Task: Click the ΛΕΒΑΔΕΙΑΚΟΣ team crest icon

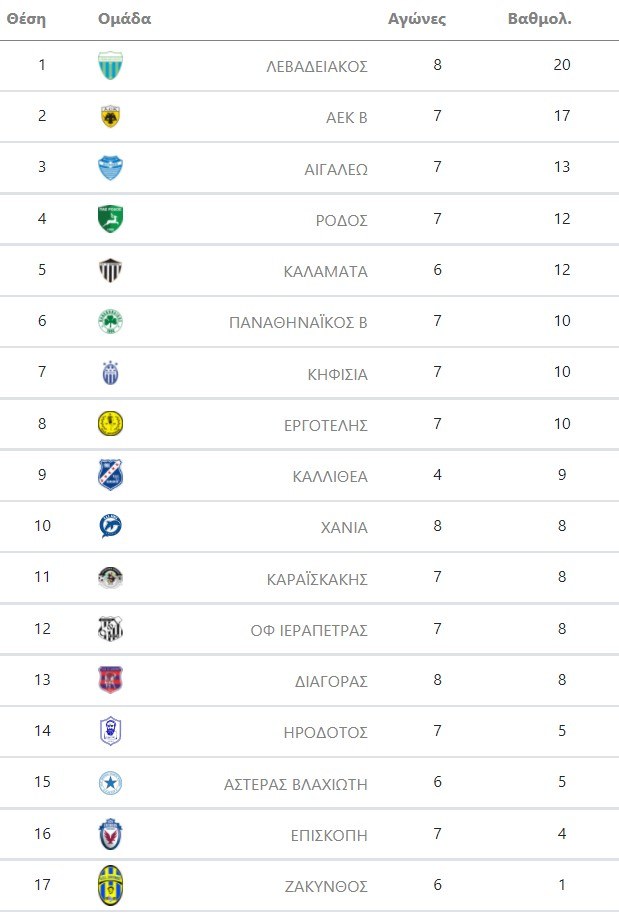Action: click(110, 66)
